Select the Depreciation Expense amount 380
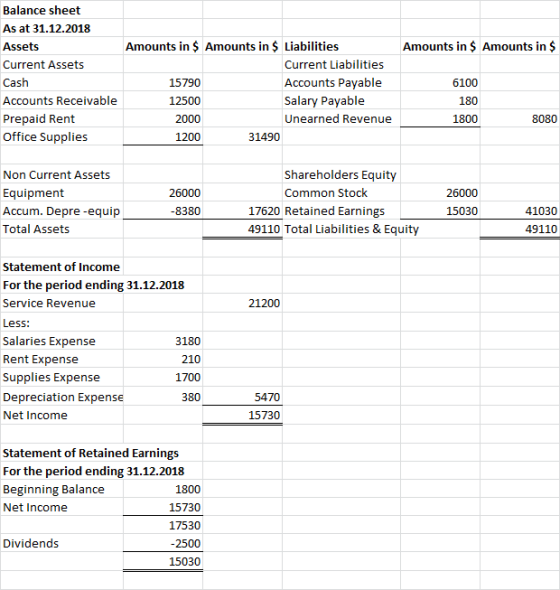Image resolution: width=560 pixels, height=590 pixels. point(191,397)
